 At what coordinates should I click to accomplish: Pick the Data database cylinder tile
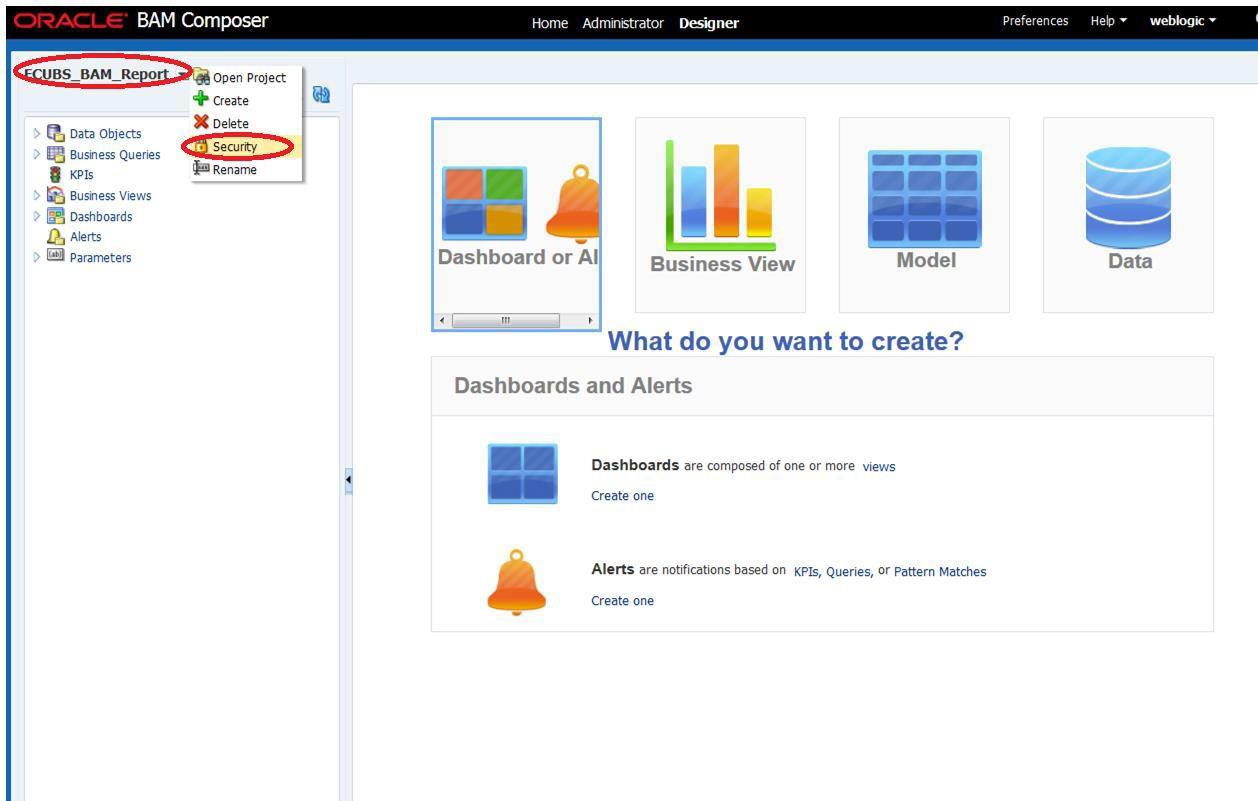[1128, 214]
